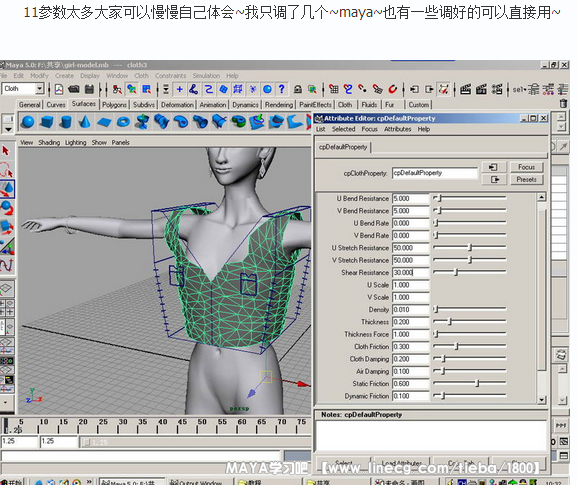Click the U Bend Resistance value field
Viewport: 577px width, 485px height.
[411, 198]
